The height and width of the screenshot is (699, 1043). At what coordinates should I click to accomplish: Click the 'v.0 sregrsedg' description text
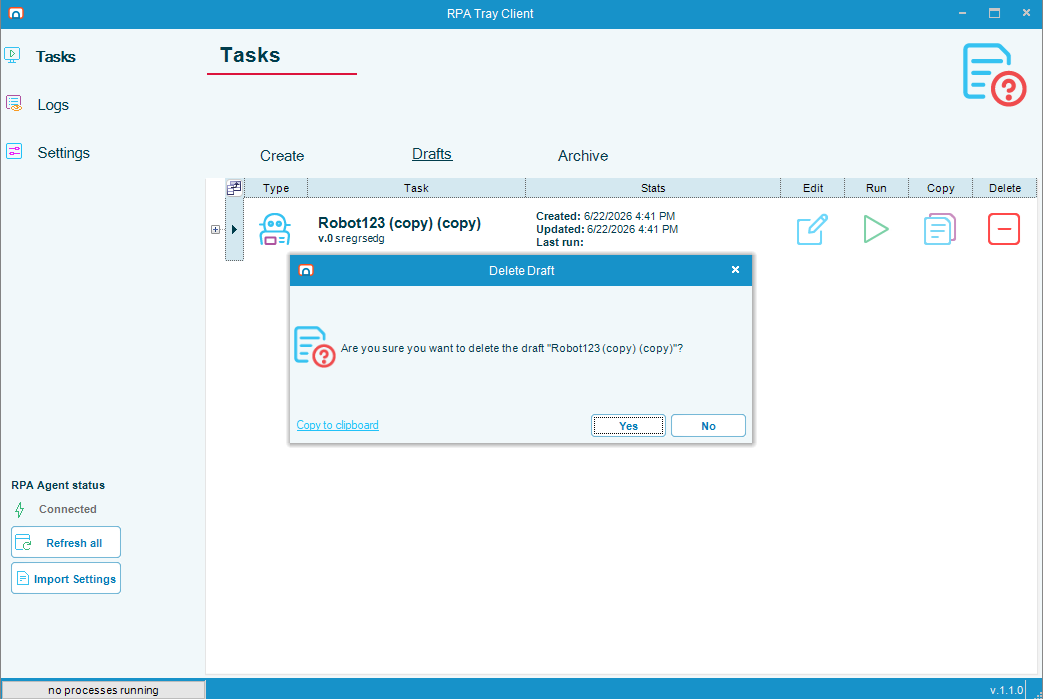point(351,238)
